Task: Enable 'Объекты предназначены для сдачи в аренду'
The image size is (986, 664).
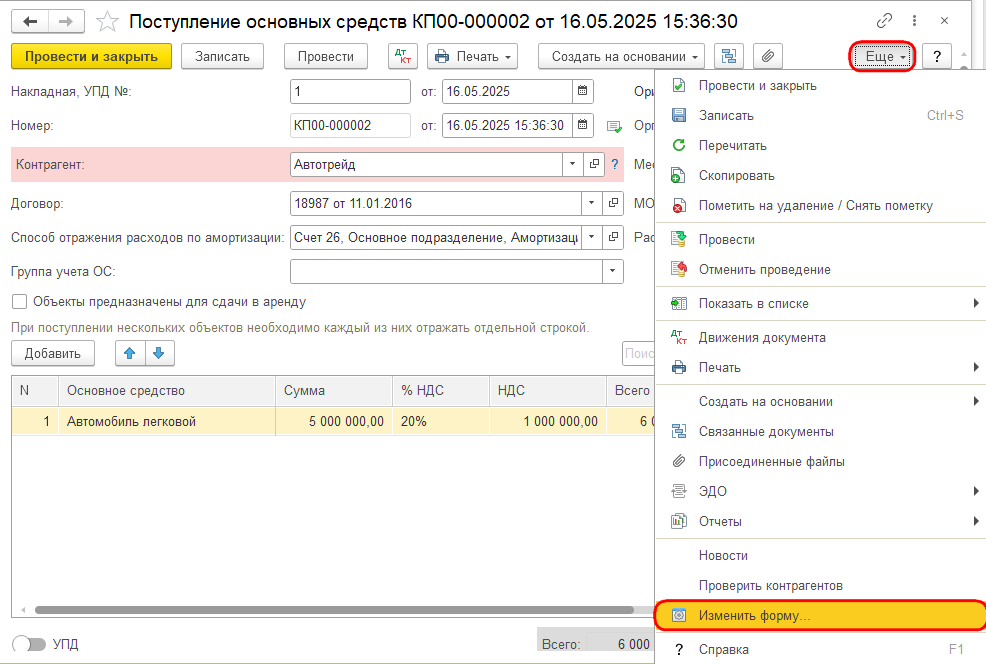Action: click(x=19, y=302)
